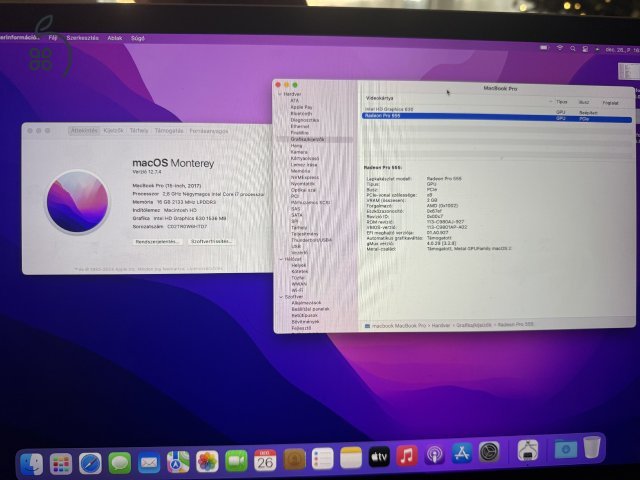Click the Busz column header
640x480 pixels.
(x=584, y=102)
